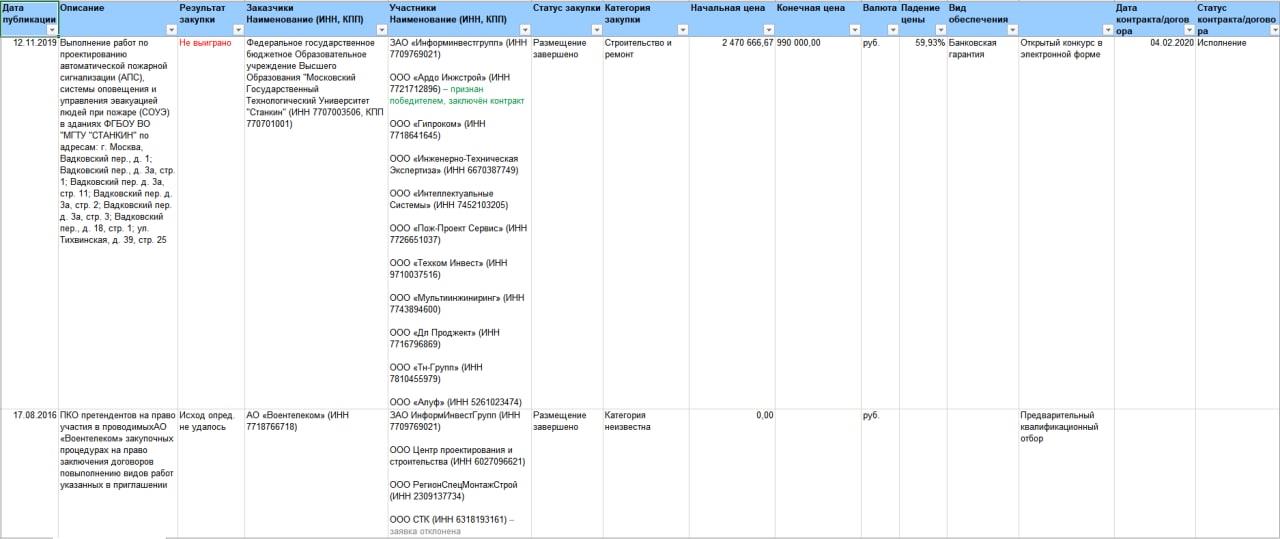The height and width of the screenshot is (539, 1280).
Task: Click participant ООО «Гипроком» entry
Action: 437,129
